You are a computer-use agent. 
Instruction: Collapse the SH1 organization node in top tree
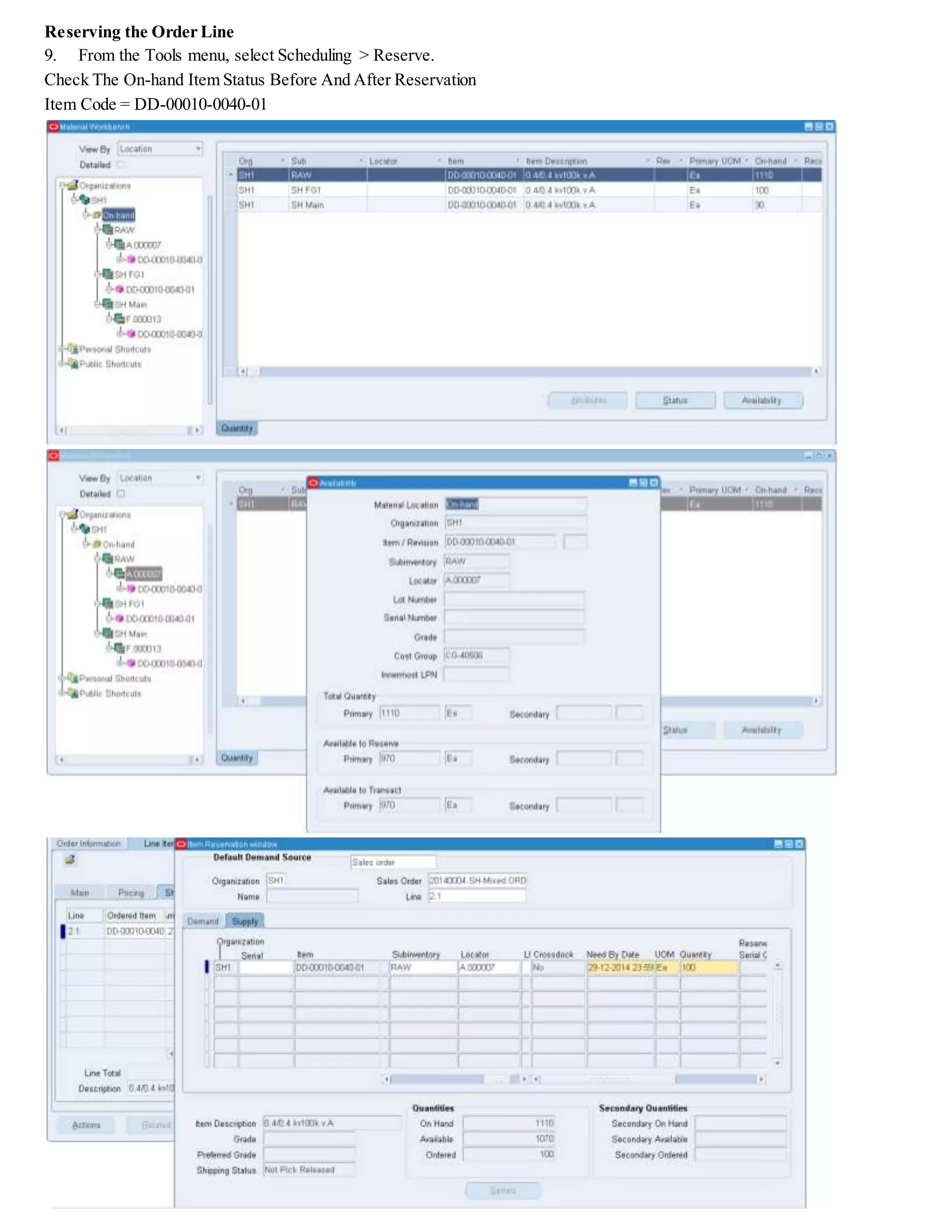(74, 200)
